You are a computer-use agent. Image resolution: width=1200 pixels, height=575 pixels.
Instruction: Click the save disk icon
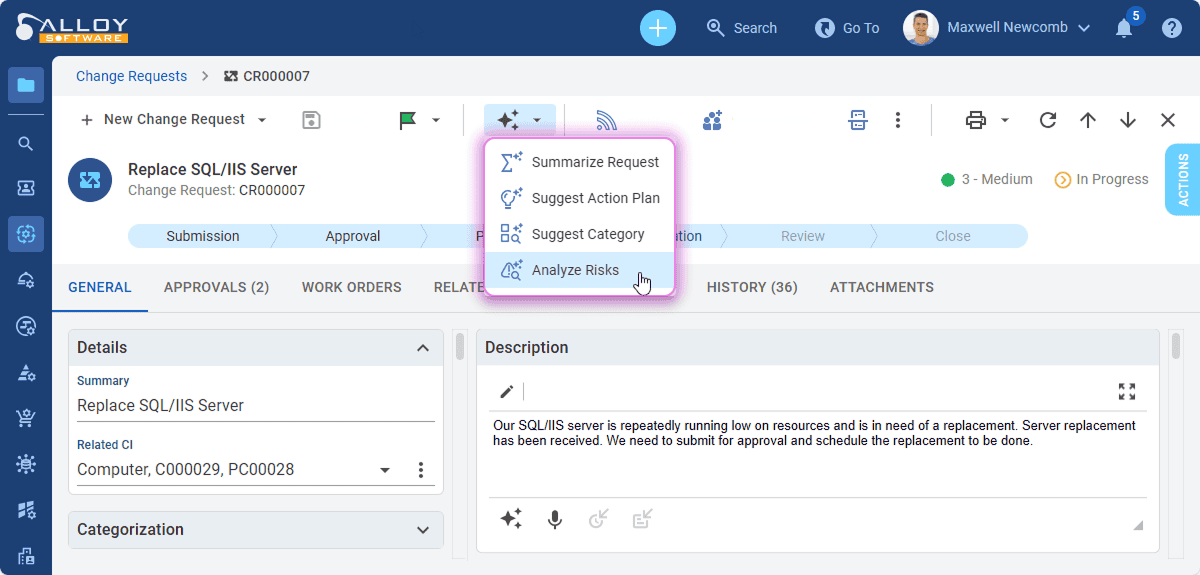pyautogui.click(x=311, y=120)
